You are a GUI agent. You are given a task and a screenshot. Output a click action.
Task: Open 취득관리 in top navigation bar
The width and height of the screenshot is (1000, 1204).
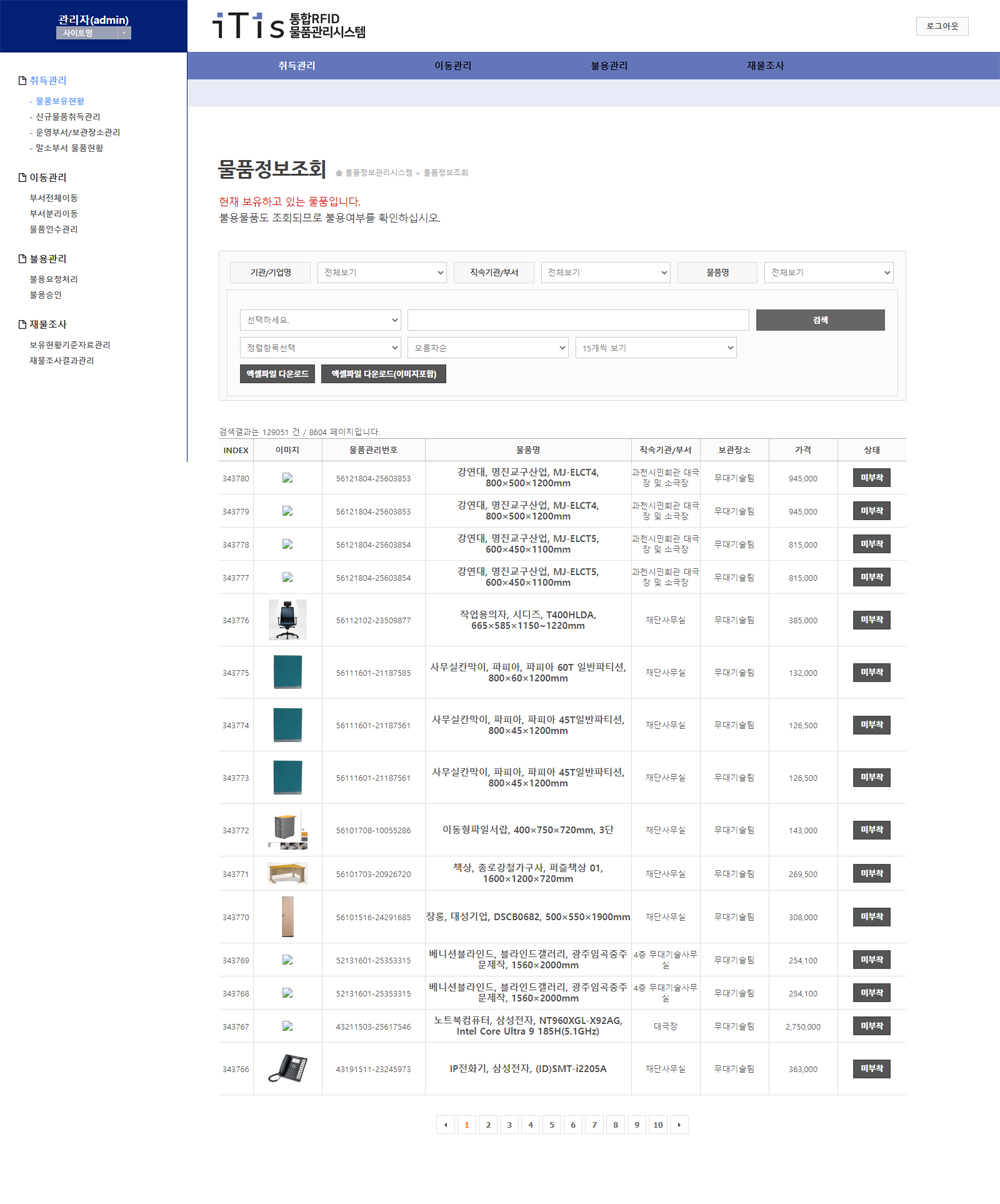click(297, 66)
